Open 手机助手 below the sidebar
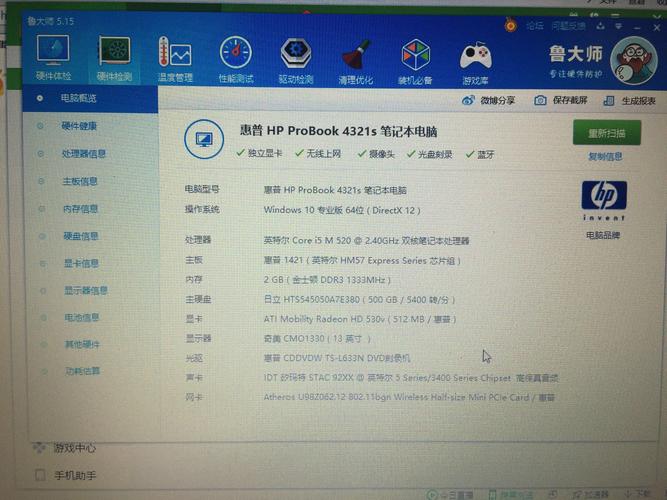Image resolution: width=667 pixels, height=500 pixels. pyautogui.click(x=75, y=475)
